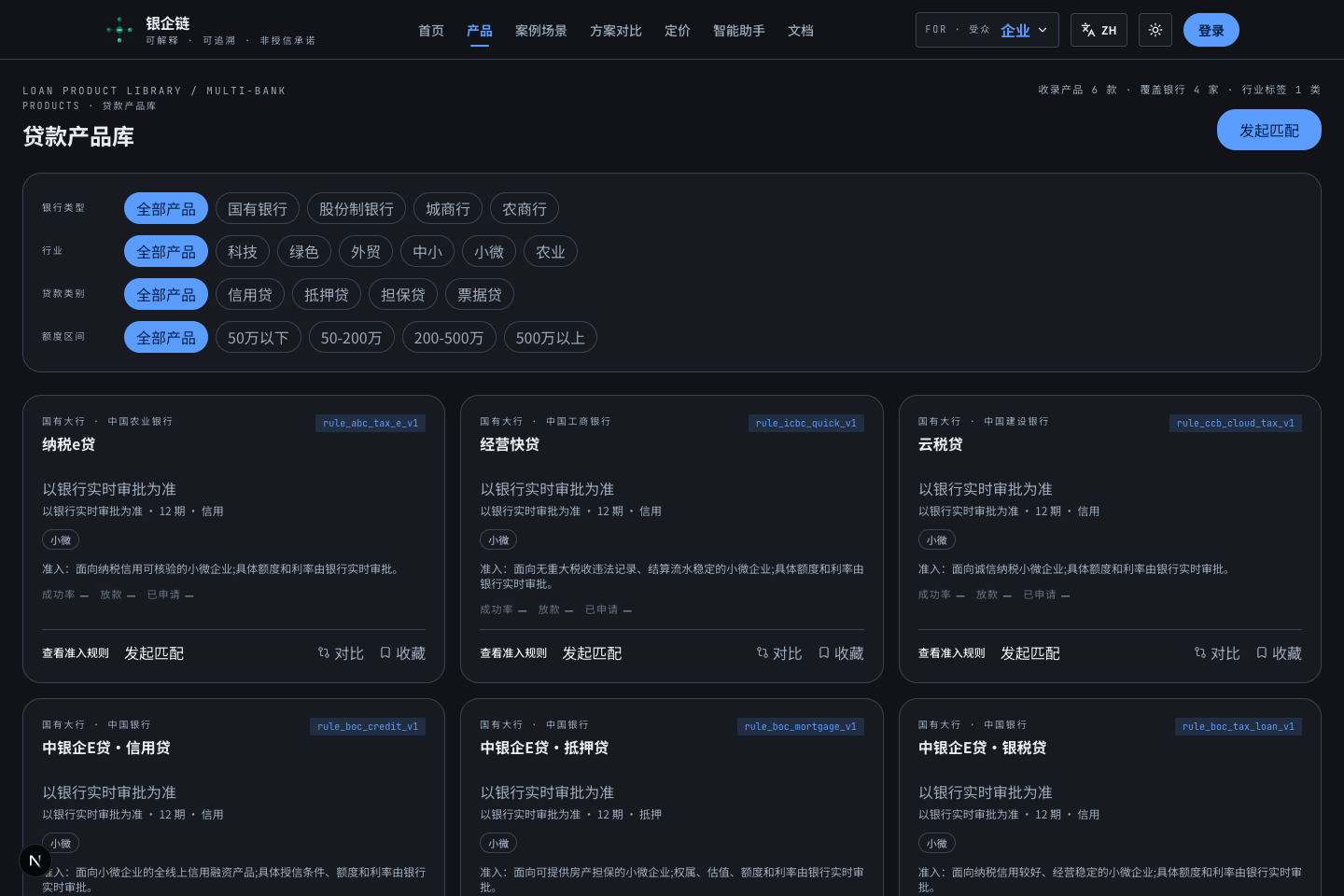1344x896 pixels.
Task: Toggle light theme with the sun icon
Action: point(1155,30)
